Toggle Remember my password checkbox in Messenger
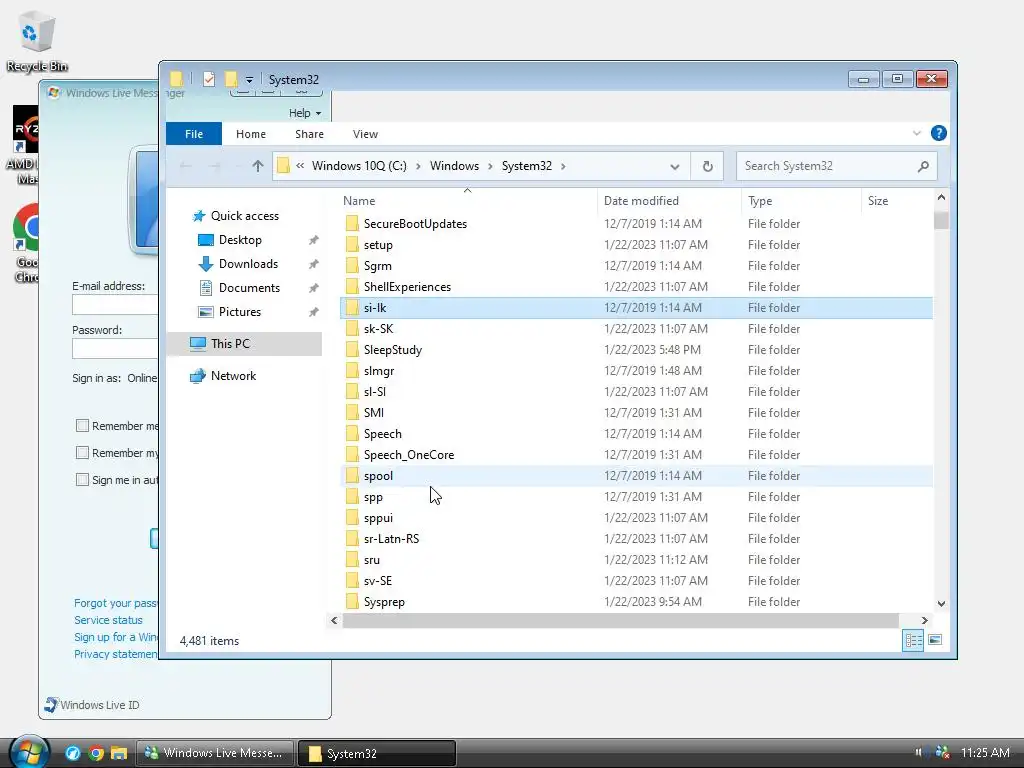 tap(82, 453)
